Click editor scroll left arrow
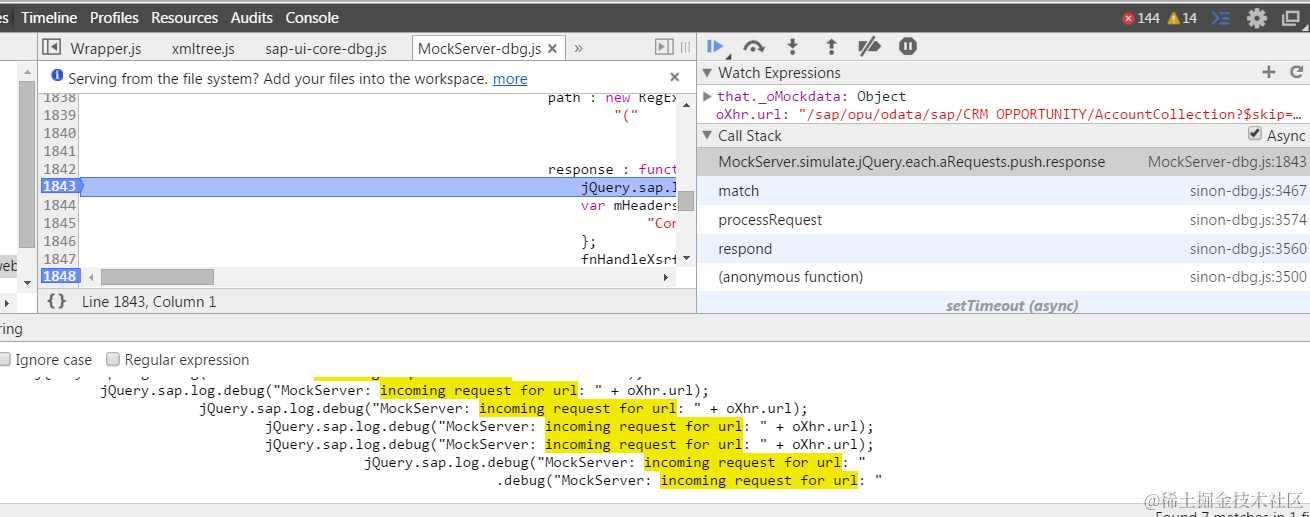This screenshot has height=517, width=1310. (x=91, y=277)
